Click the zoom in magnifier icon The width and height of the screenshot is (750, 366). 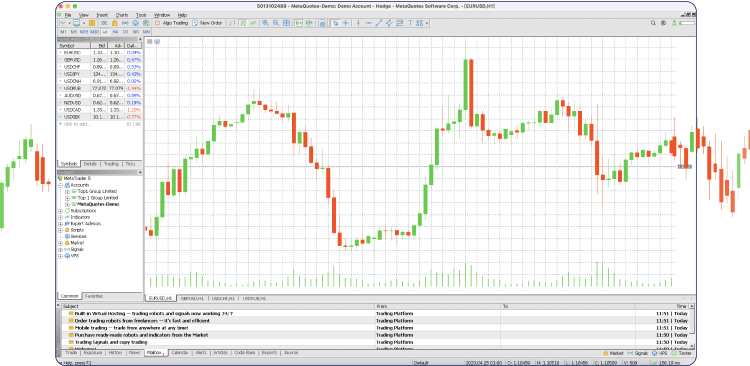(x=265, y=23)
